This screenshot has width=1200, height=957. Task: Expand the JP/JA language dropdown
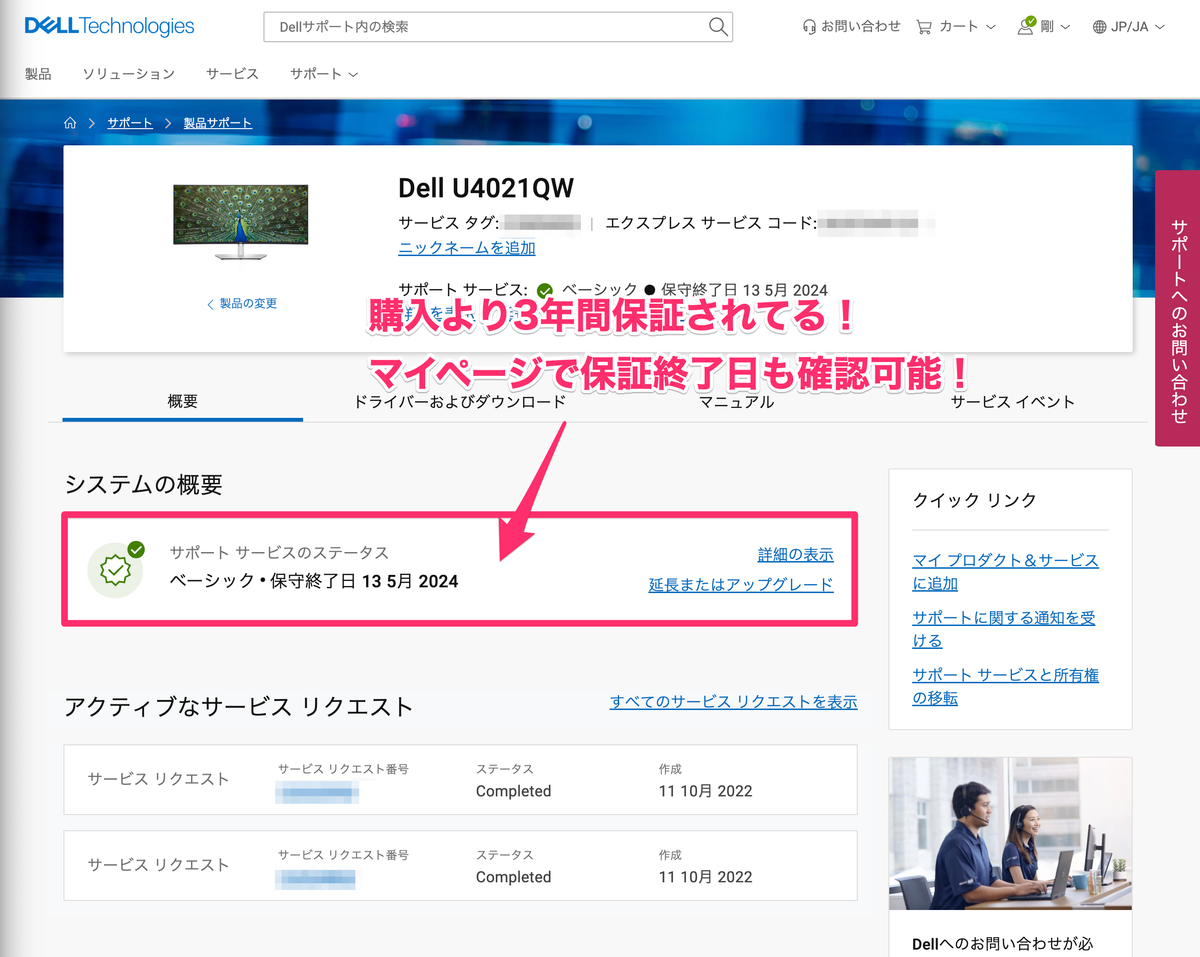pos(1162,27)
